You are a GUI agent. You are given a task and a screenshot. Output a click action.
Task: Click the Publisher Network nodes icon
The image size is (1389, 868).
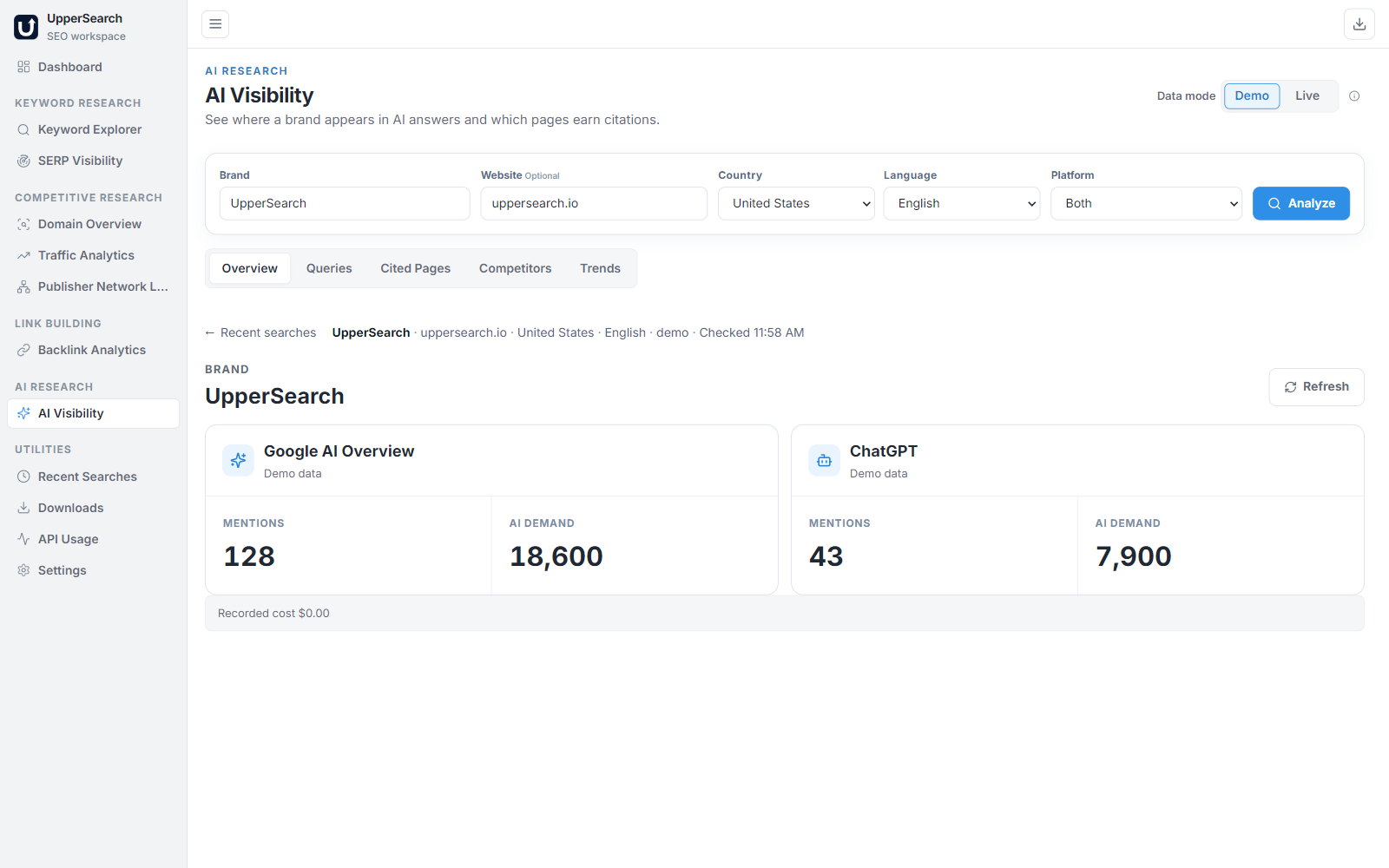(23, 286)
